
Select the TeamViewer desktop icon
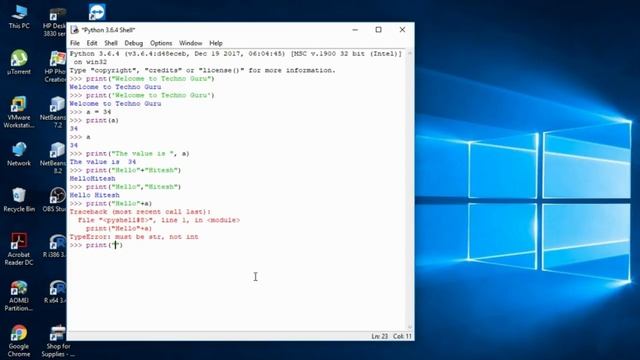[x=97, y=11]
